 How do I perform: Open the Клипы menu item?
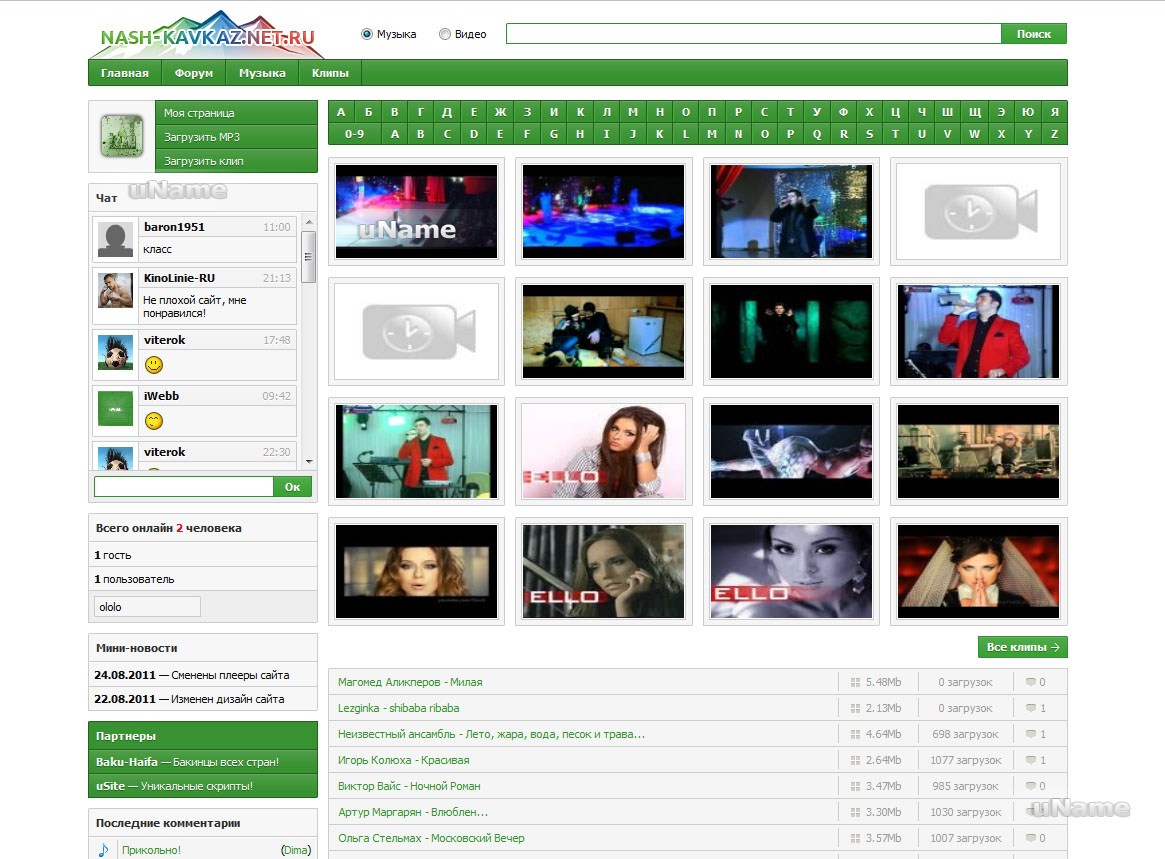pyautogui.click(x=330, y=73)
